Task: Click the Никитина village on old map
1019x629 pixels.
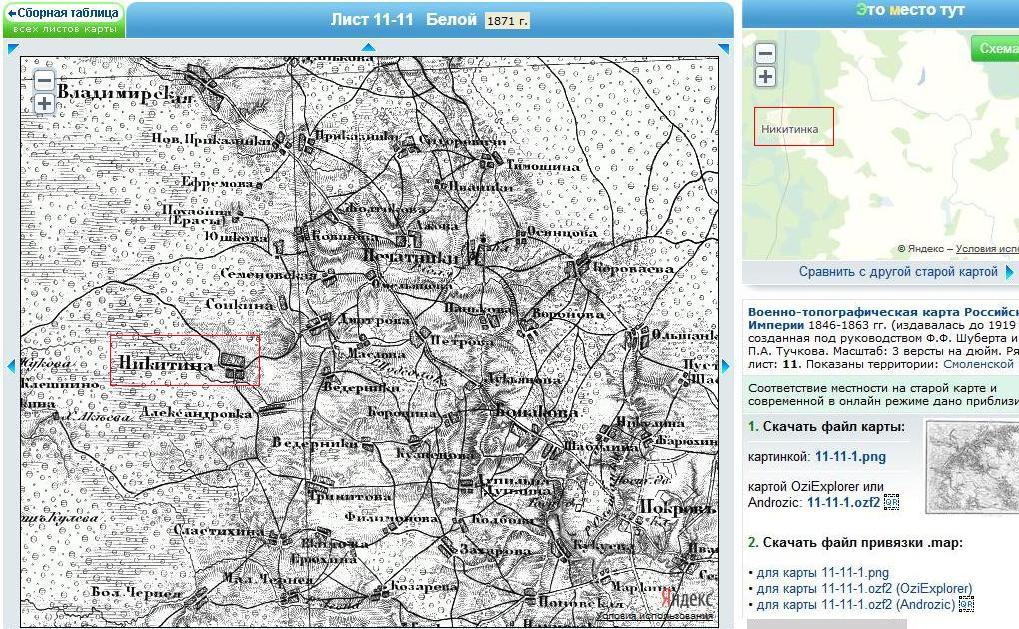Action: click(185, 361)
